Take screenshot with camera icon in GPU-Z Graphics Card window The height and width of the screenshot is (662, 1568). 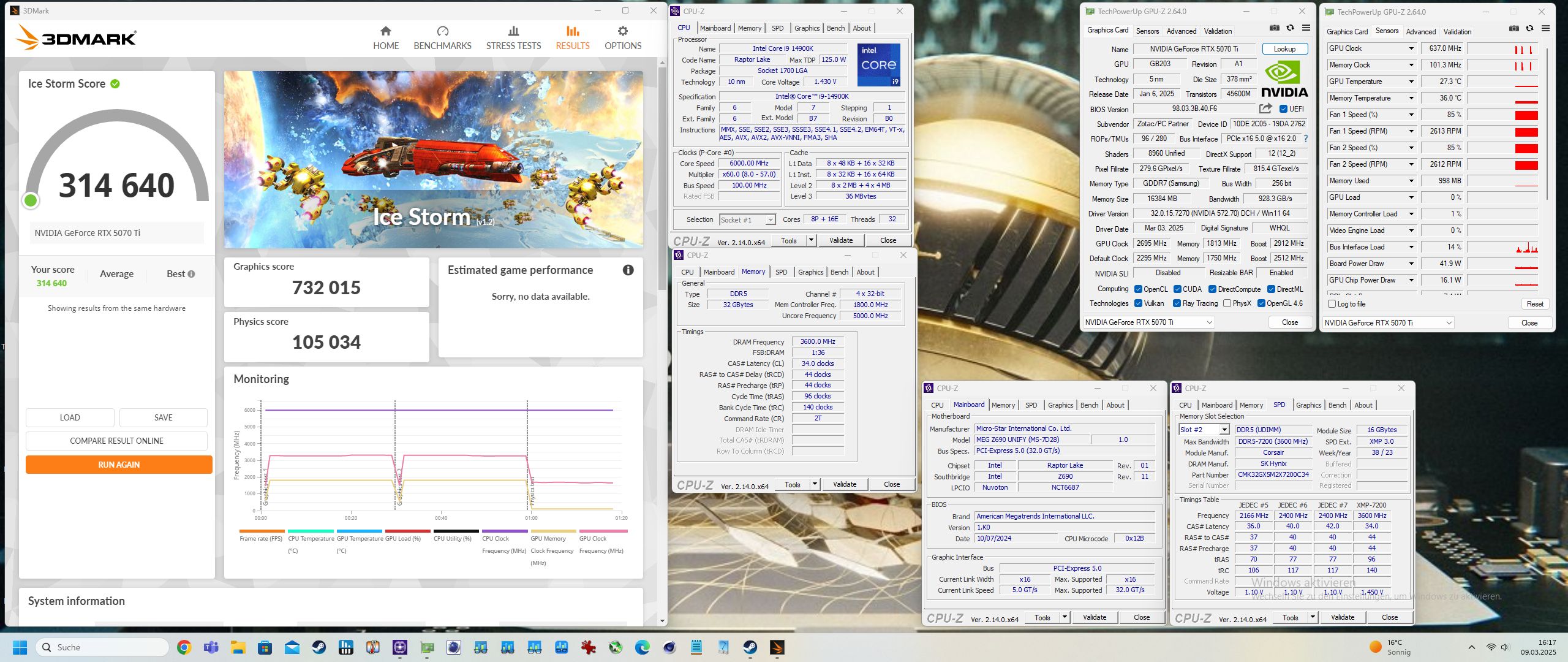coord(1274,28)
